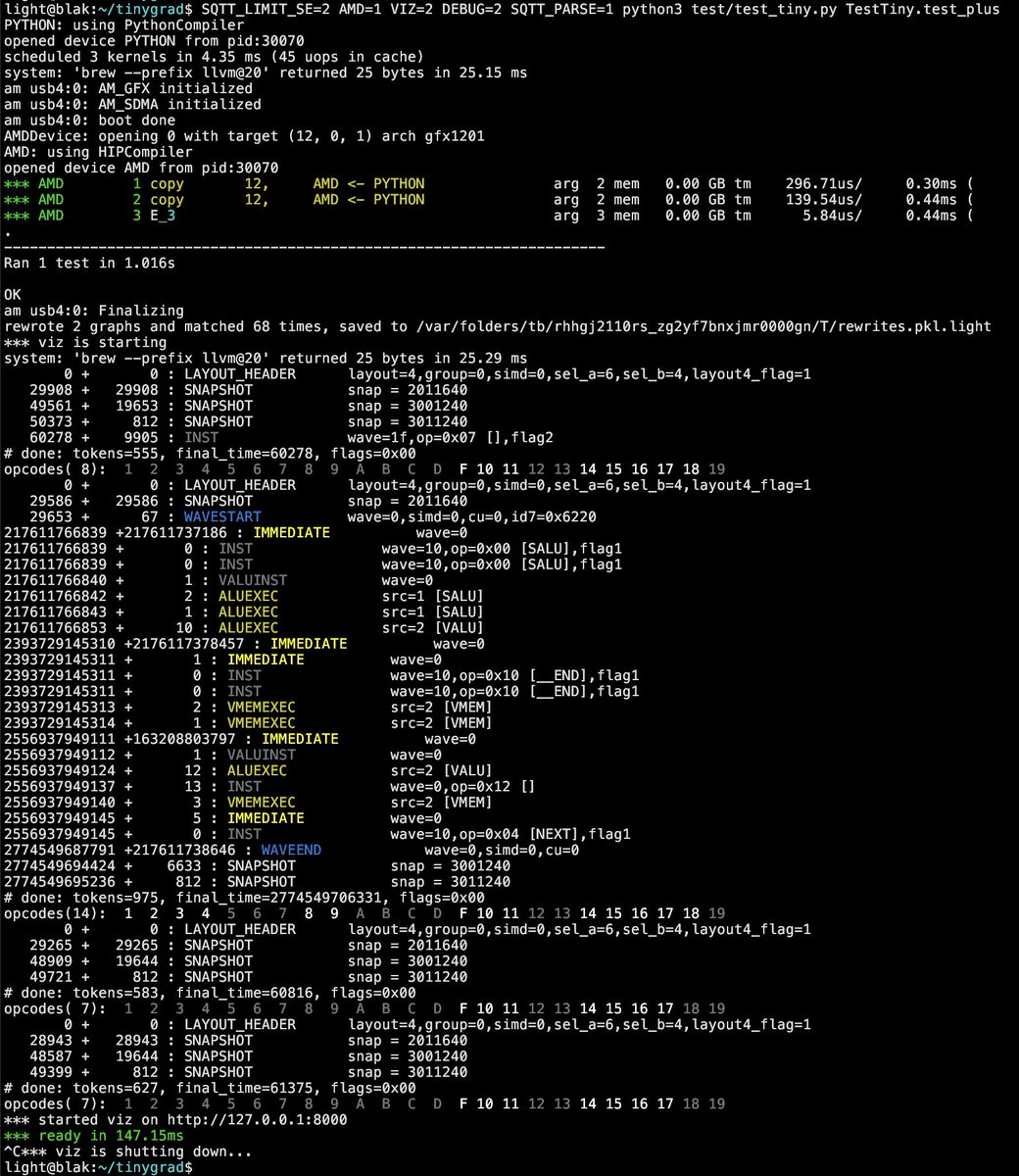The height and width of the screenshot is (1176, 1019).
Task: Click '^C*** viz is shutting down...' line
Action: click(x=128, y=1151)
